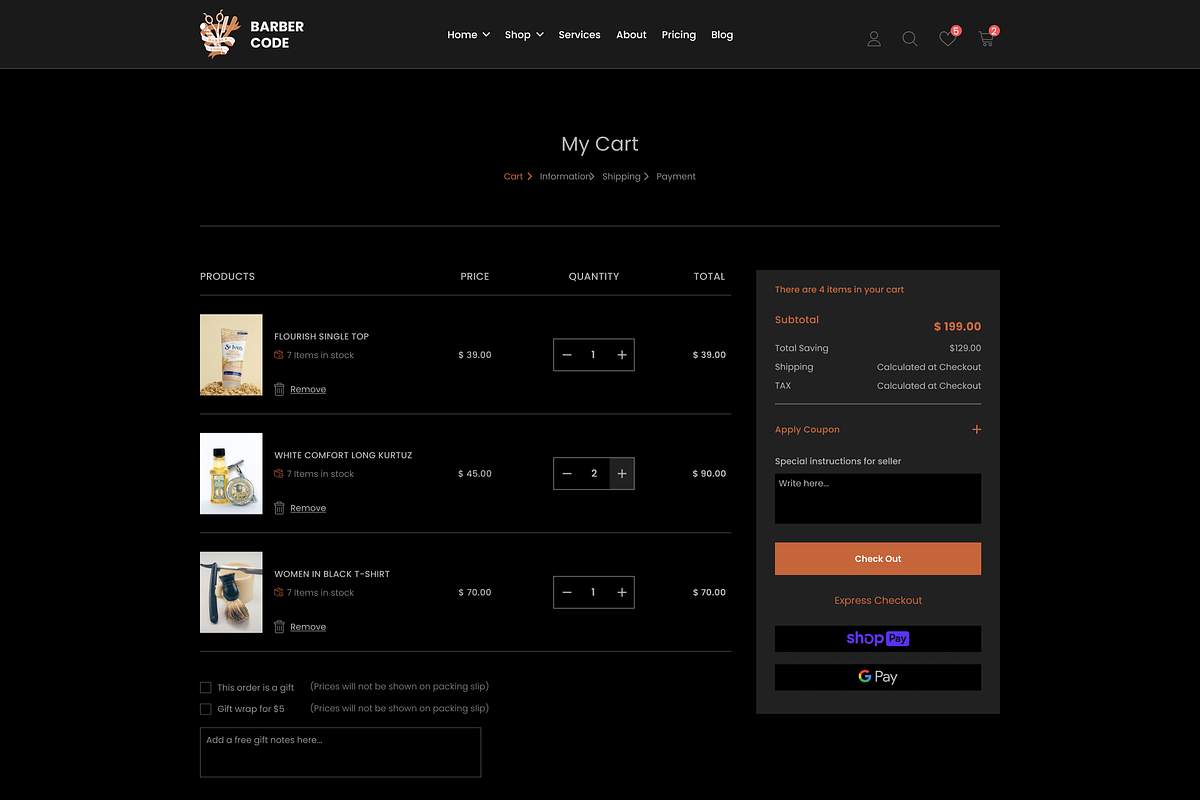Enable 'Gift wrap for $5' checkbox

click(206, 709)
